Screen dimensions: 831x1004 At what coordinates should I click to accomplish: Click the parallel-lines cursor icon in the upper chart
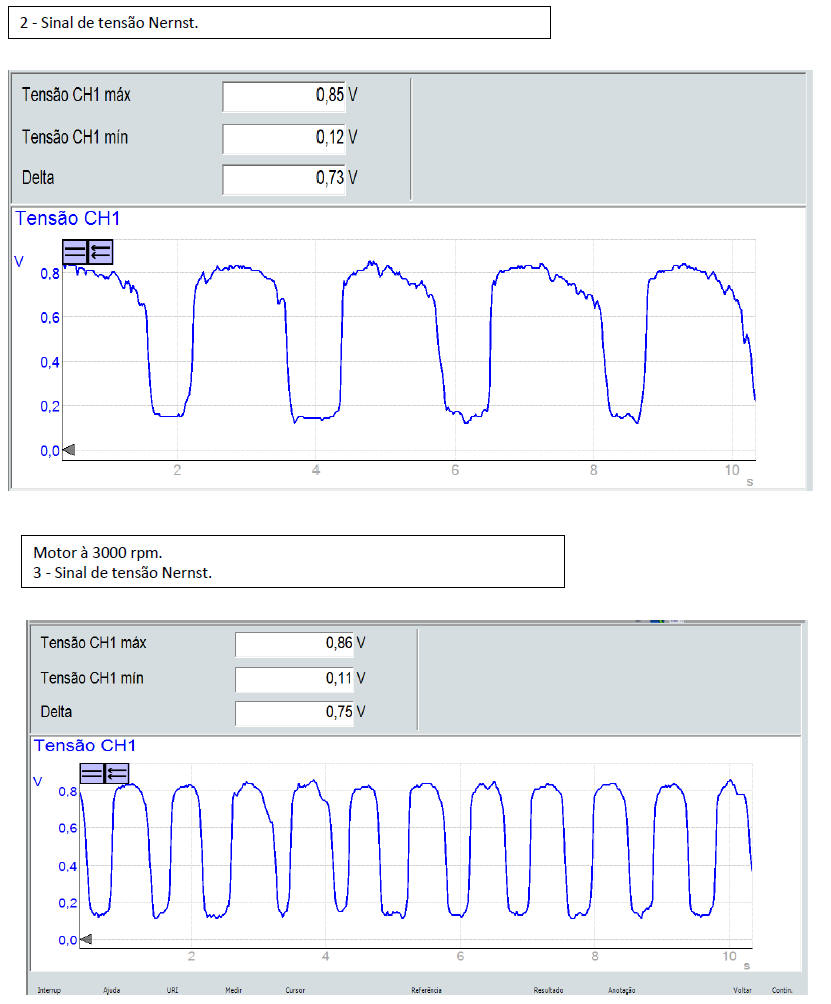75,252
